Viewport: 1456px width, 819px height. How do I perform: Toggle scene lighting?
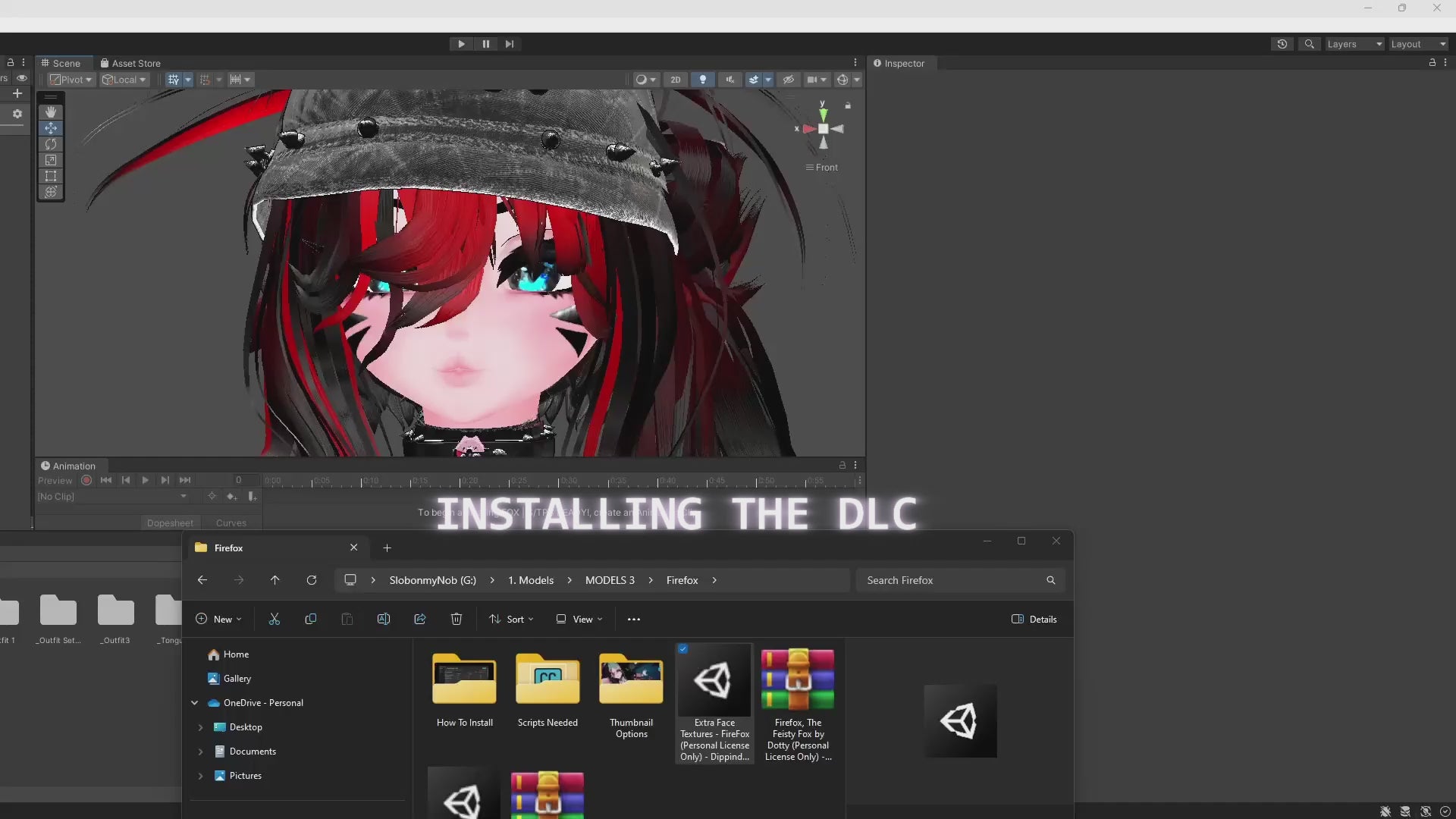pyautogui.click(x=703, y=80)
